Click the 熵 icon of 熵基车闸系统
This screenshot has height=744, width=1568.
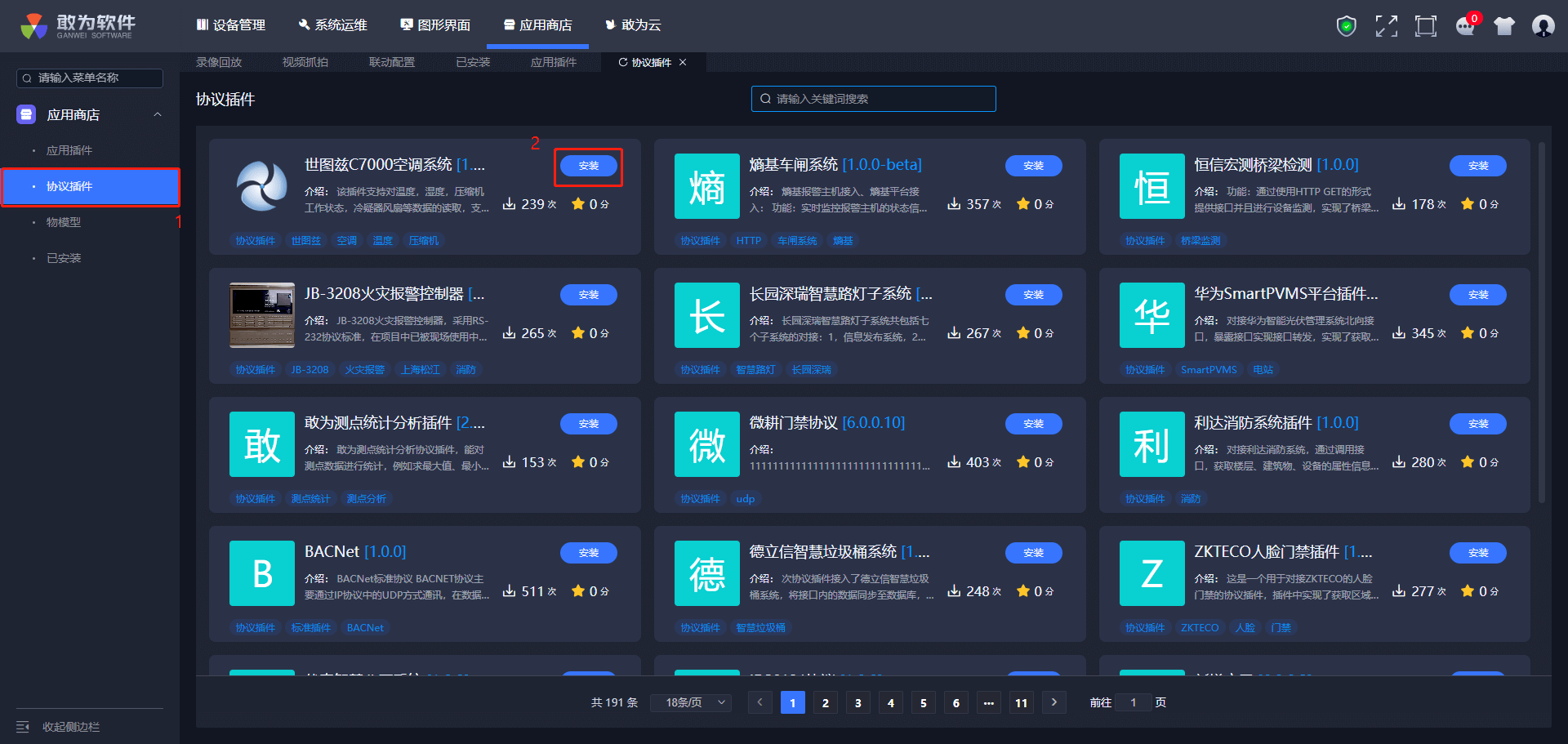[x=707, y=186]
